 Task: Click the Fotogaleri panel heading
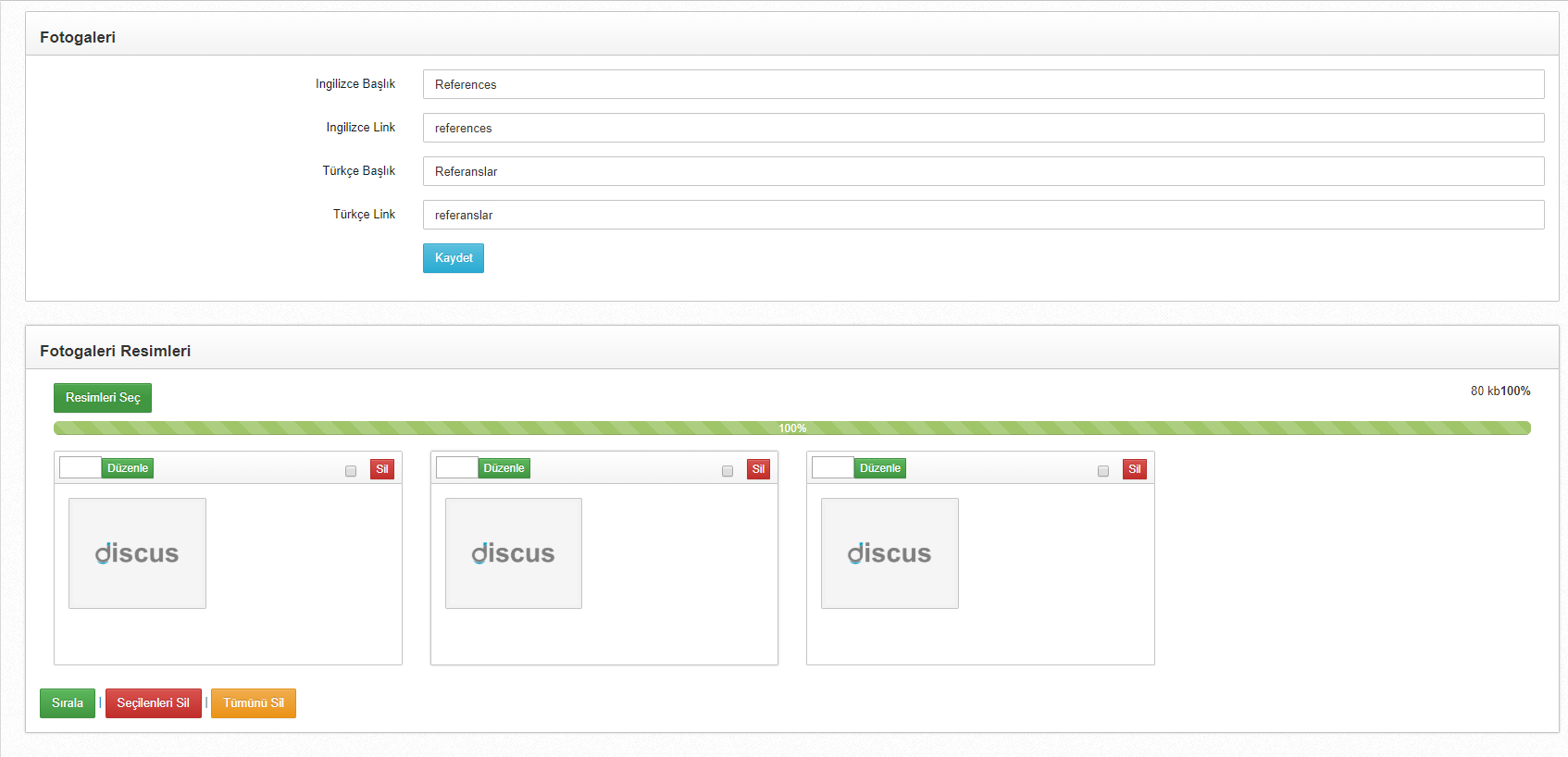pos(78,37)
